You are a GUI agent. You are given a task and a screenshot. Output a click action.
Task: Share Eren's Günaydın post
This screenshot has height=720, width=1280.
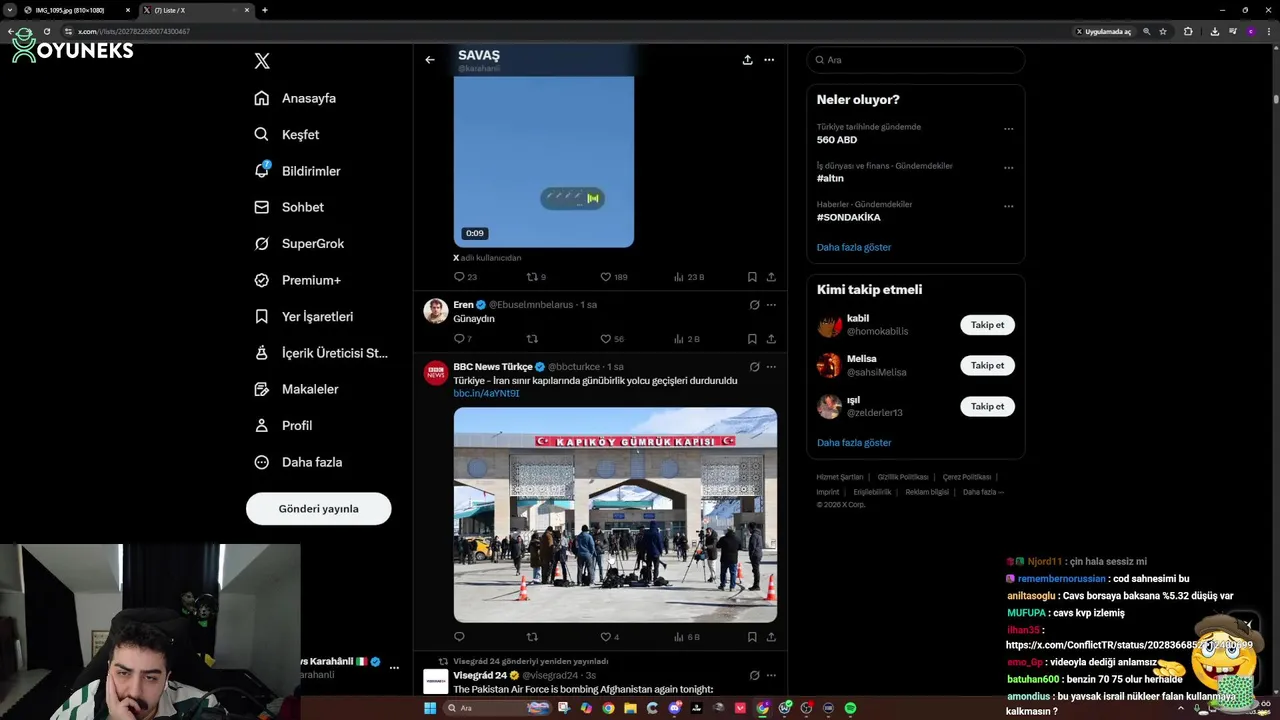pyautogui.click(x=771, y=339)
